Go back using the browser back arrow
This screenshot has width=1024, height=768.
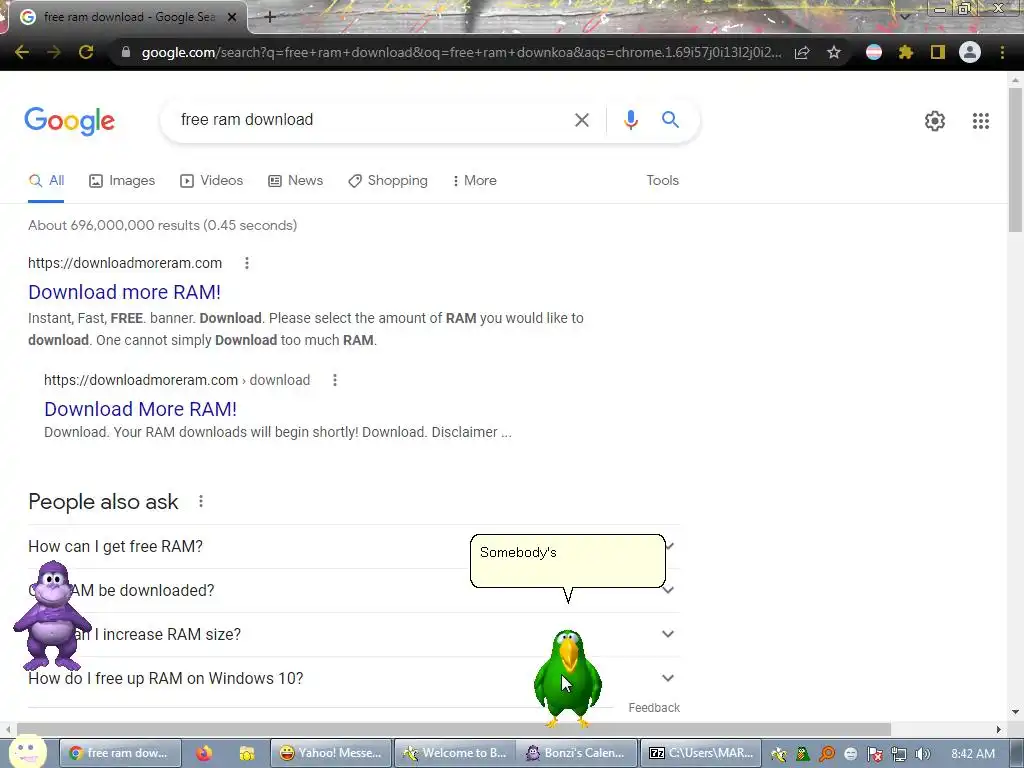point(22,52)
